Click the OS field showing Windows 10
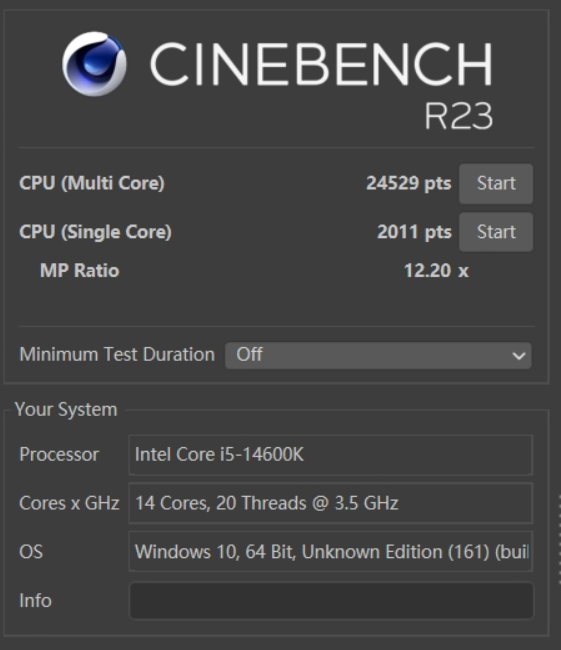The image size is (561, 650). point(330,552)
